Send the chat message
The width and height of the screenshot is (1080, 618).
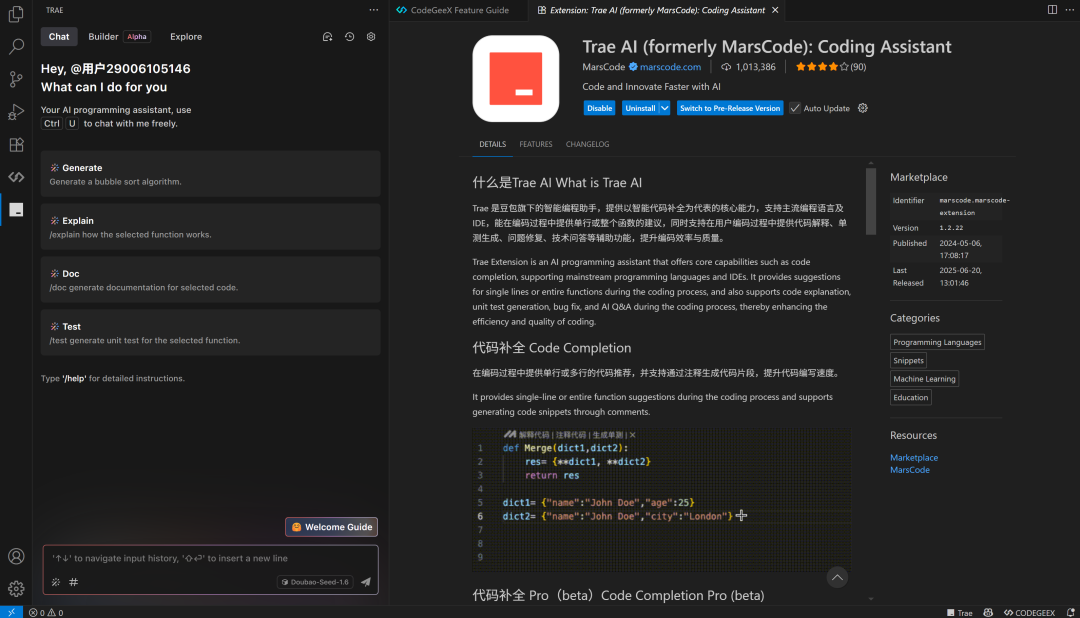(366, 582)
